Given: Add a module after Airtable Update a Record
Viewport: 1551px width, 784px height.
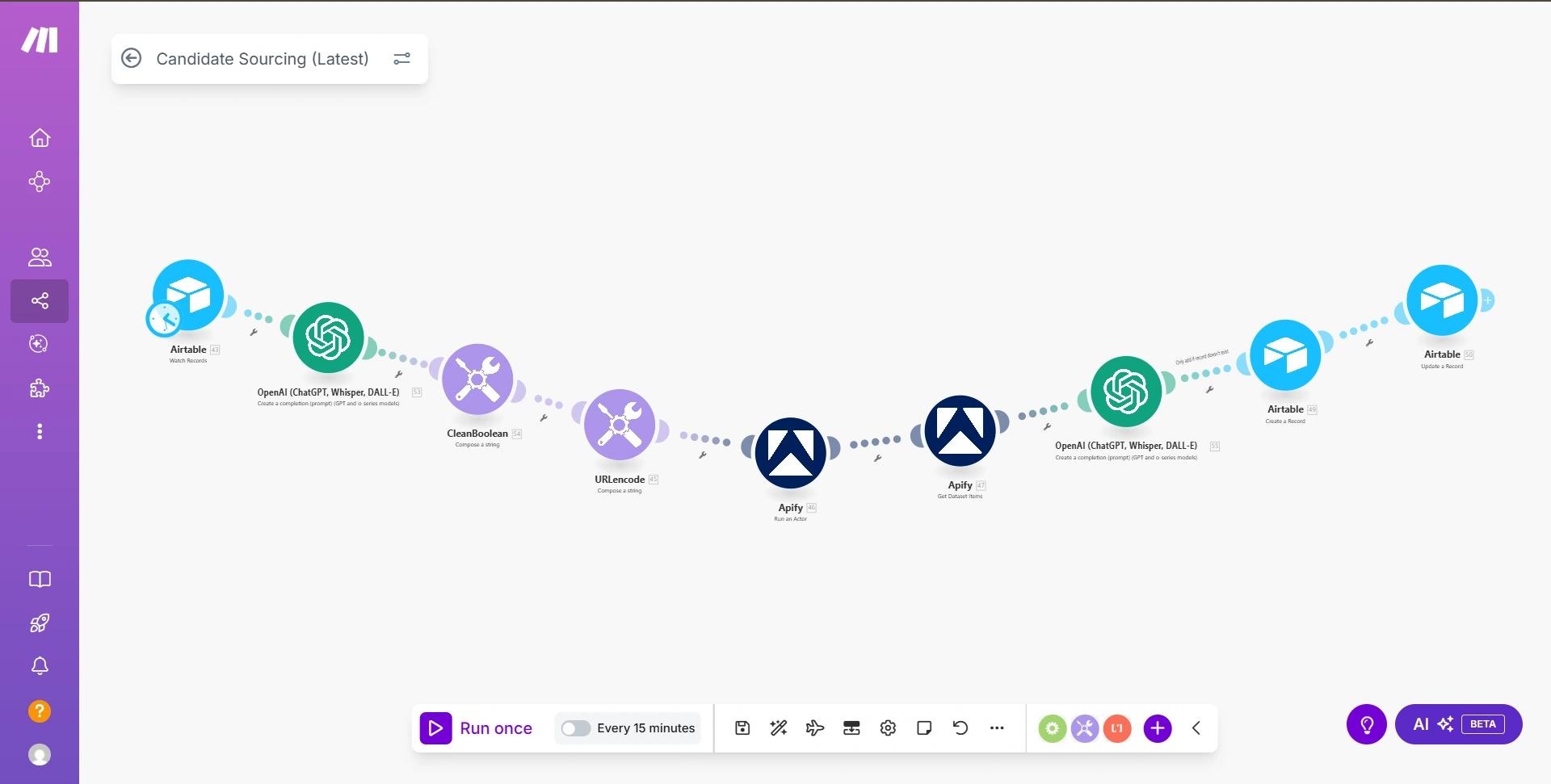Looking at the screenshot, I should [x=1487, y=300].
